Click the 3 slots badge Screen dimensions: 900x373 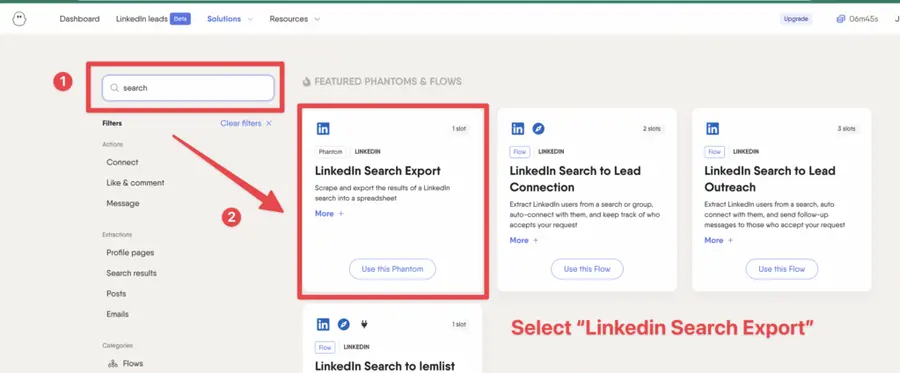(847, 129)
